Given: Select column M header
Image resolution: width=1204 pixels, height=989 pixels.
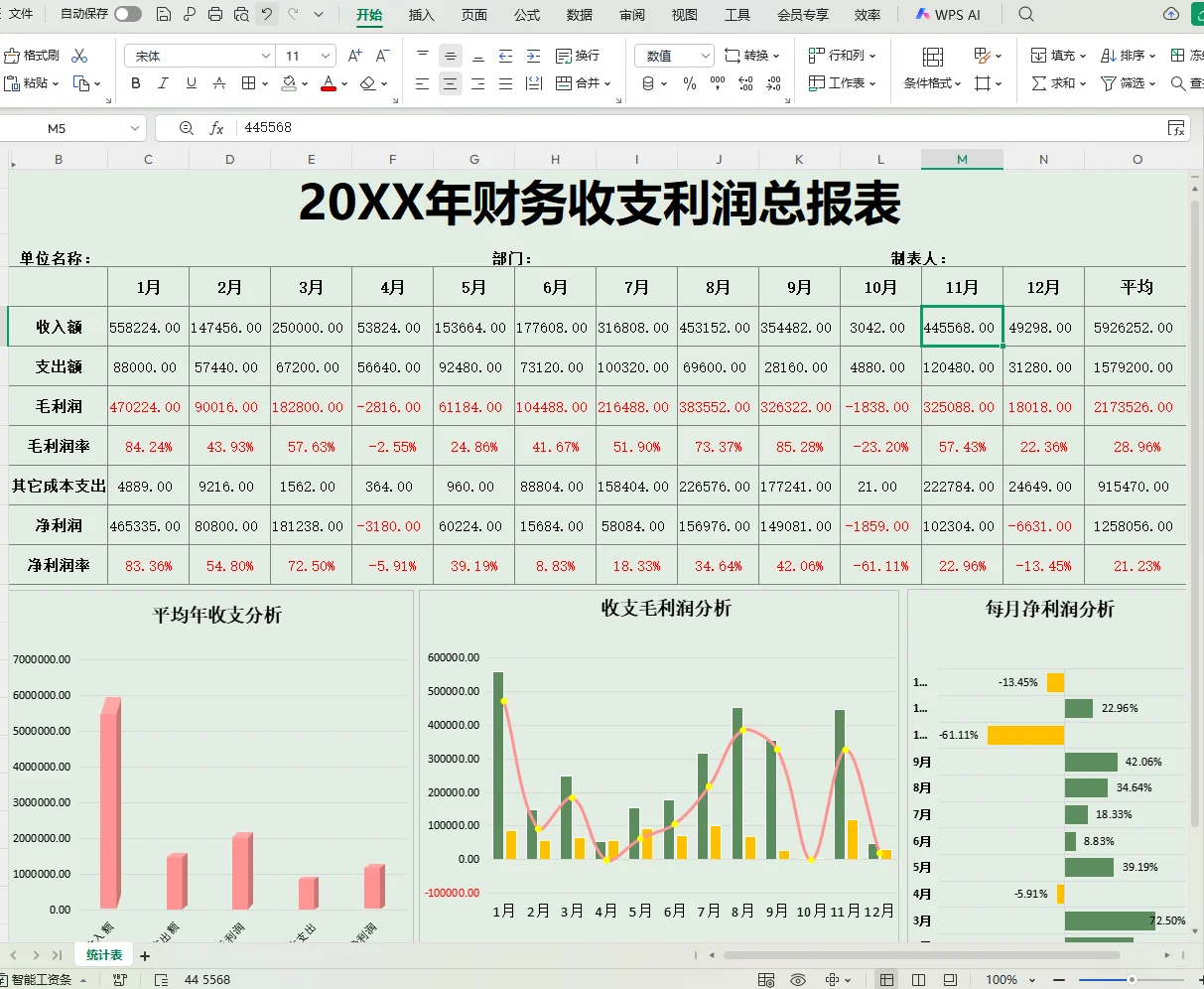Looking at the screenshot, I should [962, 159].
